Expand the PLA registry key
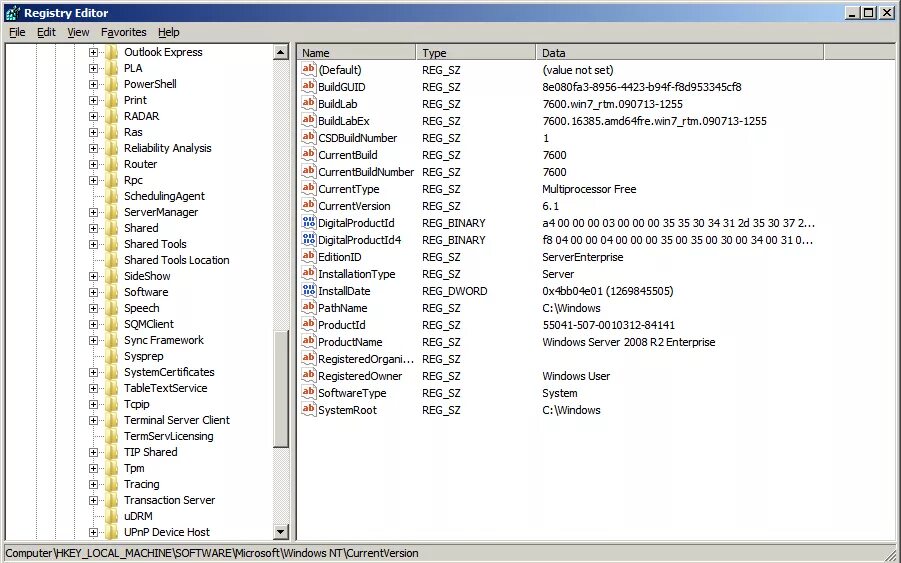The height and width of the screenshot is (563, 901). tap(93, 68)
